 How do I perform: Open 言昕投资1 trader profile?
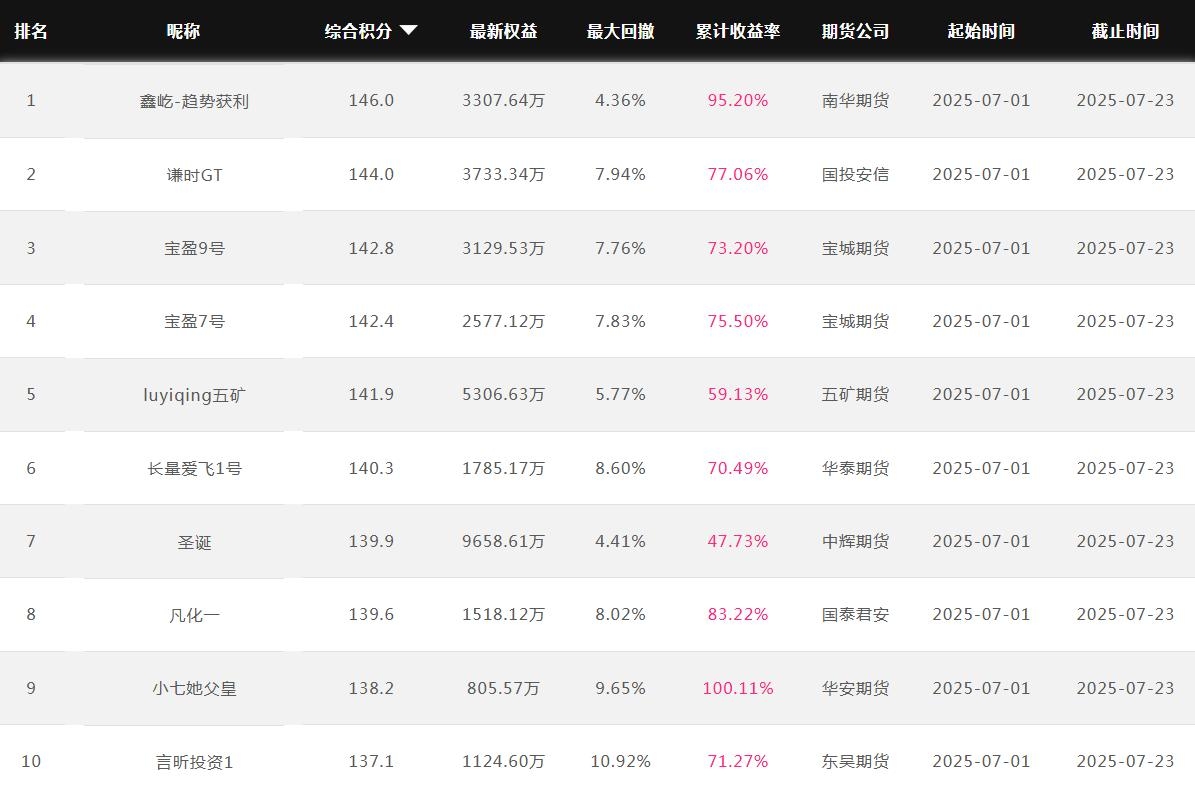194,762
